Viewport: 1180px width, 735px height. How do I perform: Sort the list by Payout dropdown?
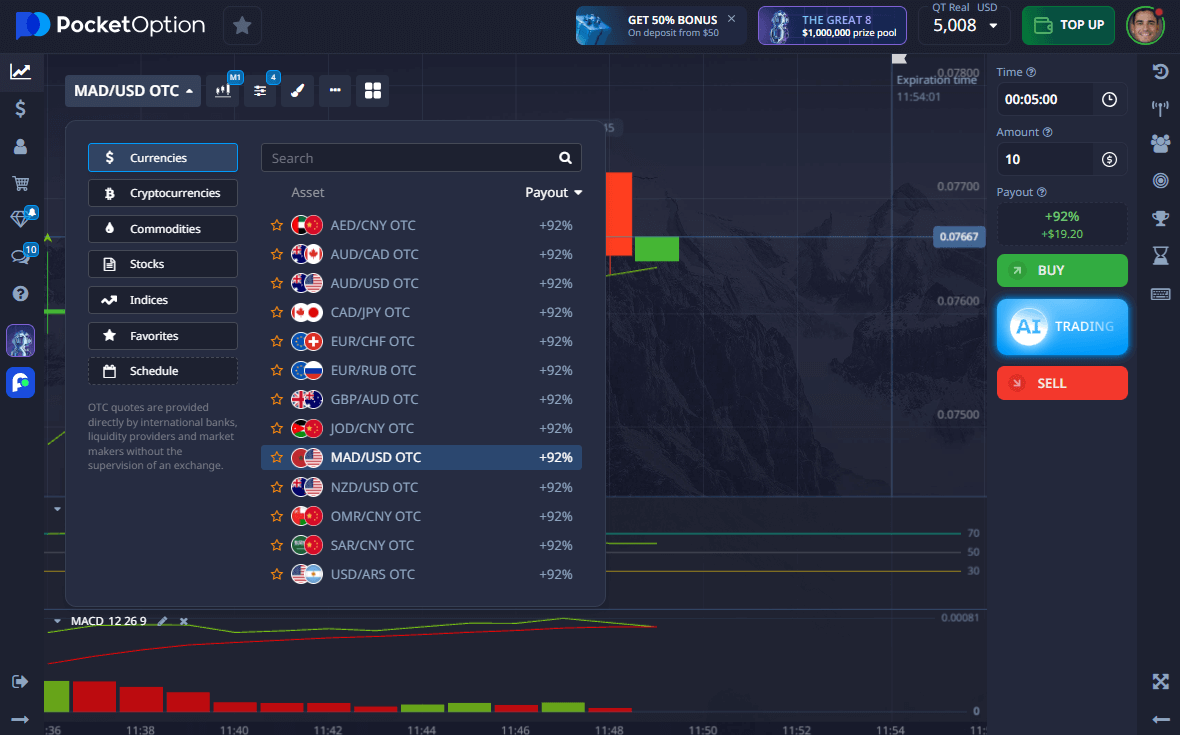click(x=553, y=193)
